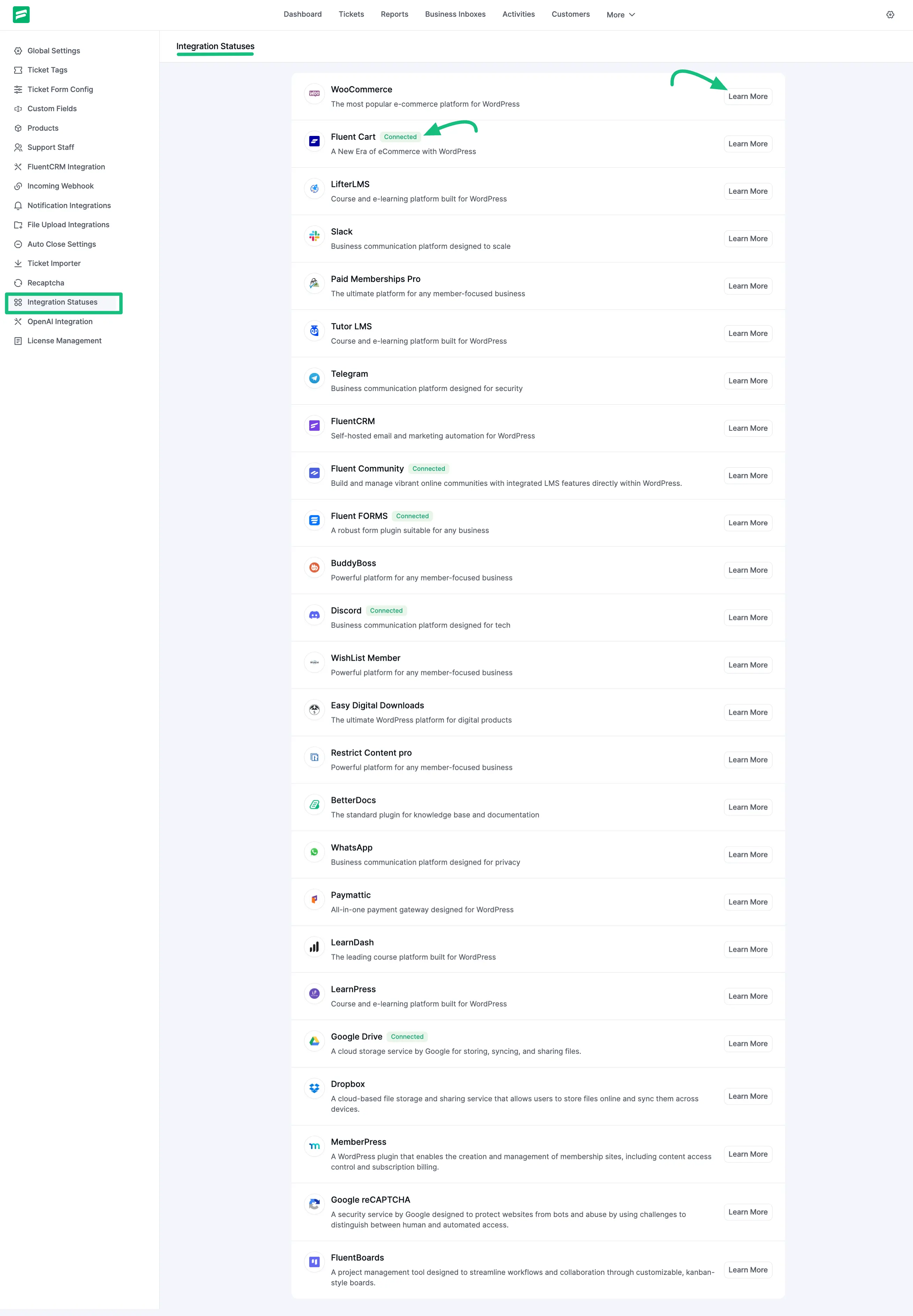Click the FluentSupport logo top left
This screenshot has height=1316, width=913.
click(x=22, y=14)
